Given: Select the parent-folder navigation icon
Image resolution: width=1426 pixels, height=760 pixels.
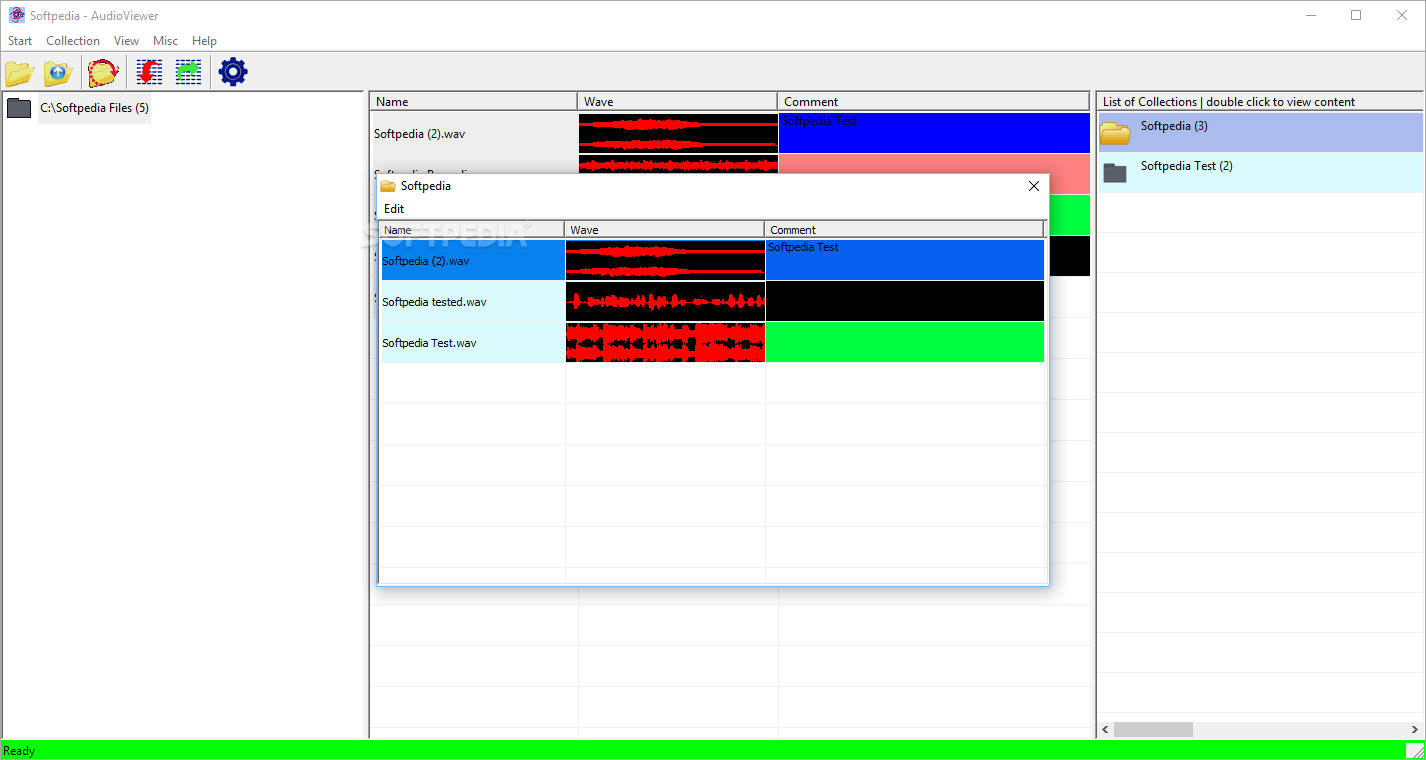Looking at the screenshot, I should point(57,71).
